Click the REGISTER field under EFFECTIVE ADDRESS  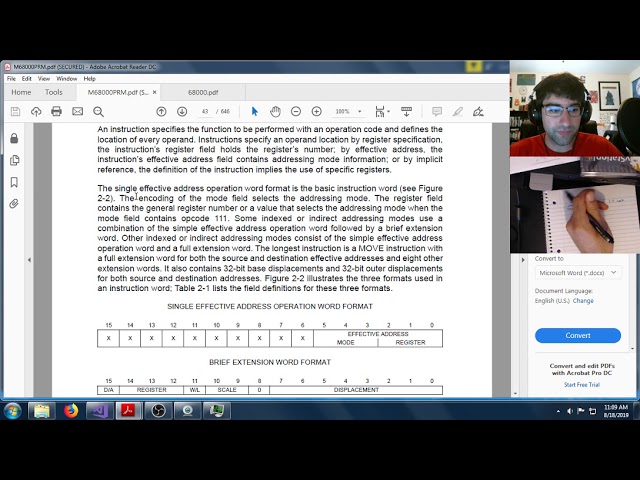click(x=410, y=342)
